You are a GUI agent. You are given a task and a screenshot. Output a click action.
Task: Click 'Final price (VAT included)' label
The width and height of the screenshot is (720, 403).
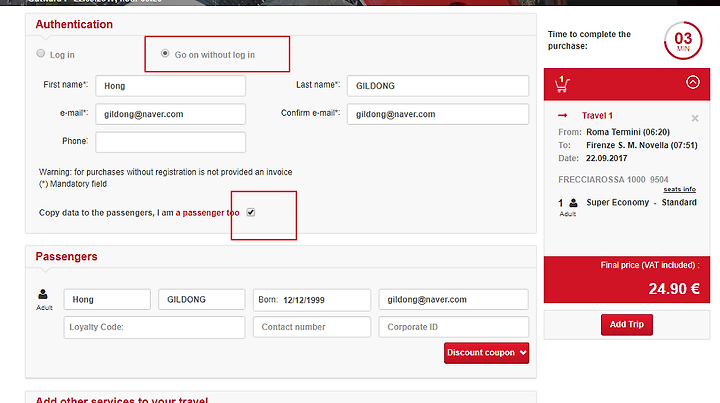tap(650, 265)
